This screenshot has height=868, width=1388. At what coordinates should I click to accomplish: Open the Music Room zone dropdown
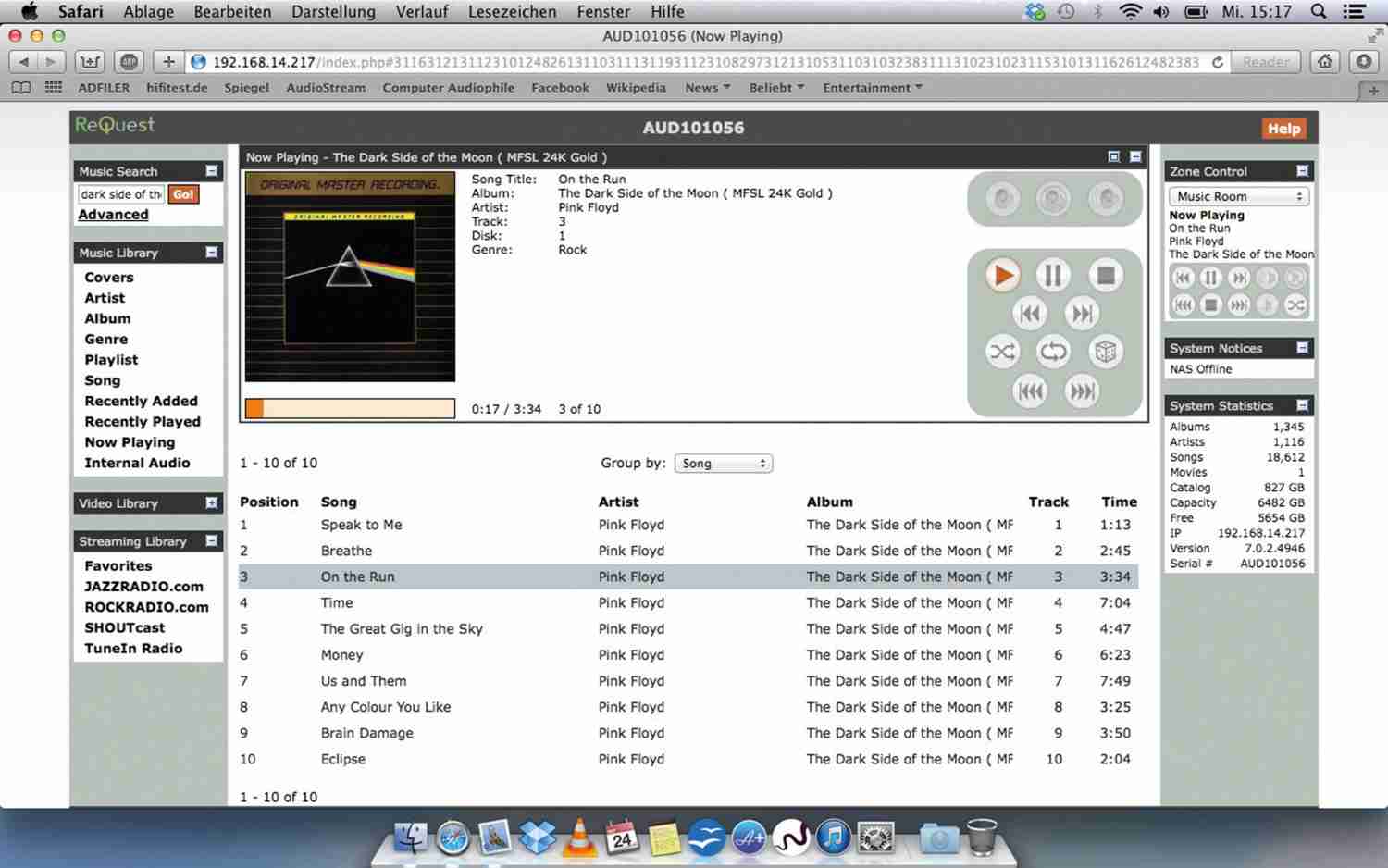click(1238, 196)
